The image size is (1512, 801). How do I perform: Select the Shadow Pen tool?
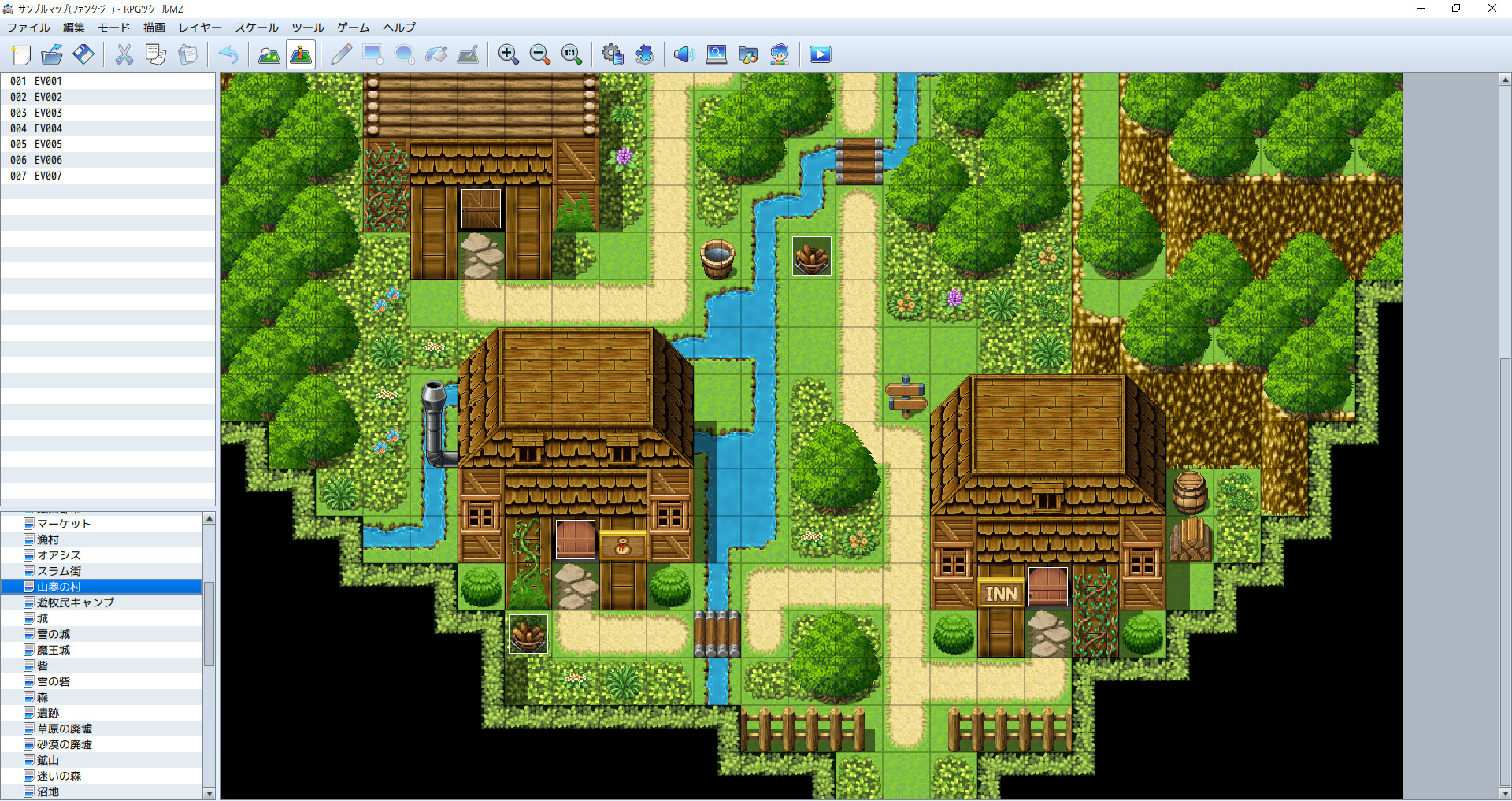(468, 54)
